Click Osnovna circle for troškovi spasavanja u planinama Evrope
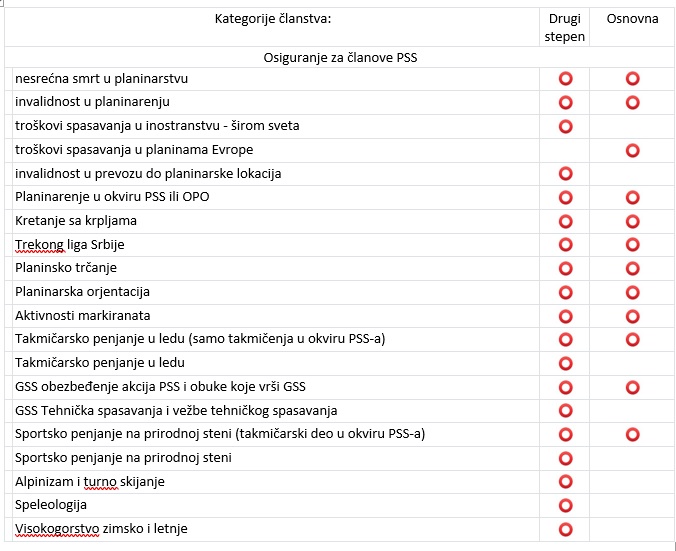The height and width of the screenshot is (551, 676). click(632, 150)
